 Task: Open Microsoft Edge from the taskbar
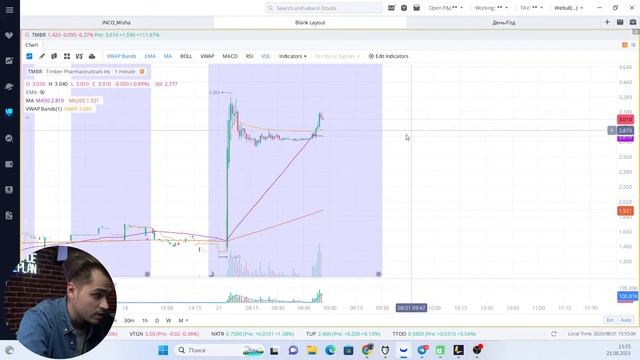click(330, 350)
